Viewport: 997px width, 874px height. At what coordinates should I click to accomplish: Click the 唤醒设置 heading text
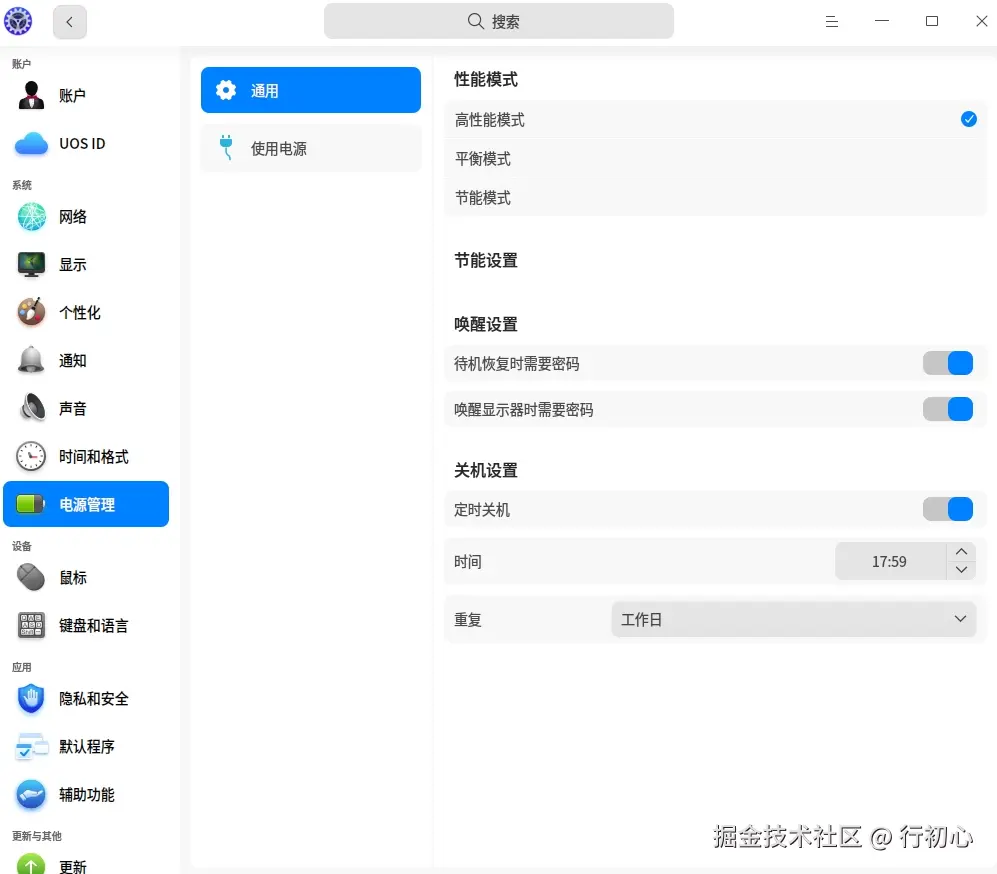tap(486, 325)
